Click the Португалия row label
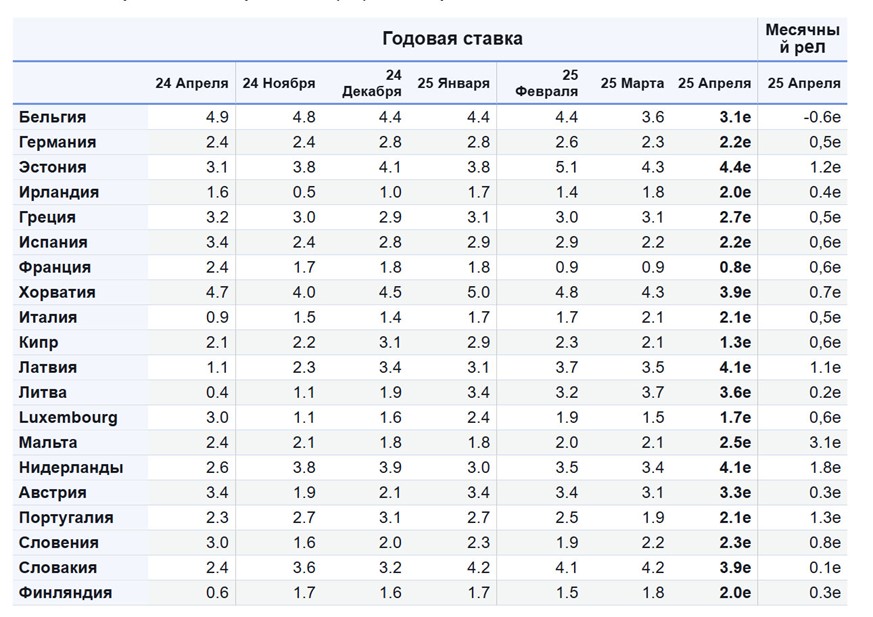873x617 pixels. click(66, 517)
